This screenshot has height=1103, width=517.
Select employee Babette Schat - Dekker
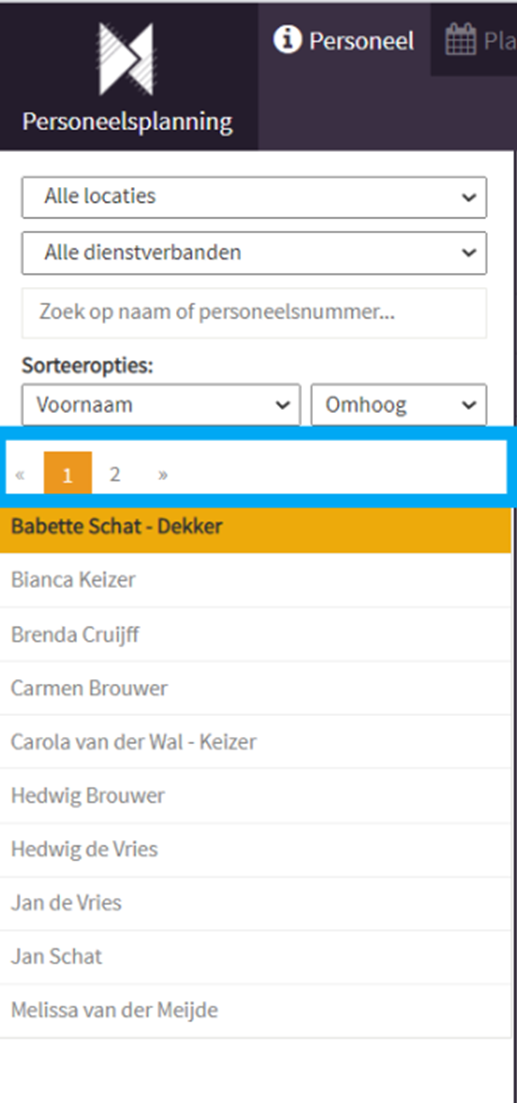click(255, 526)
